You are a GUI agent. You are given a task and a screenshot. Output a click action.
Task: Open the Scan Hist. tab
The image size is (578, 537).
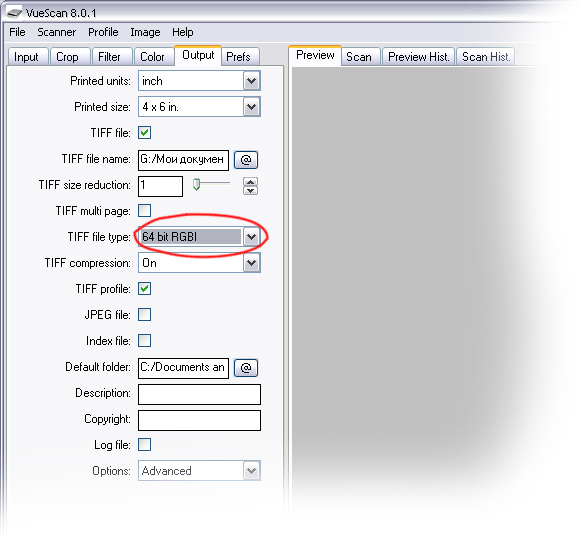pos(486,57)
